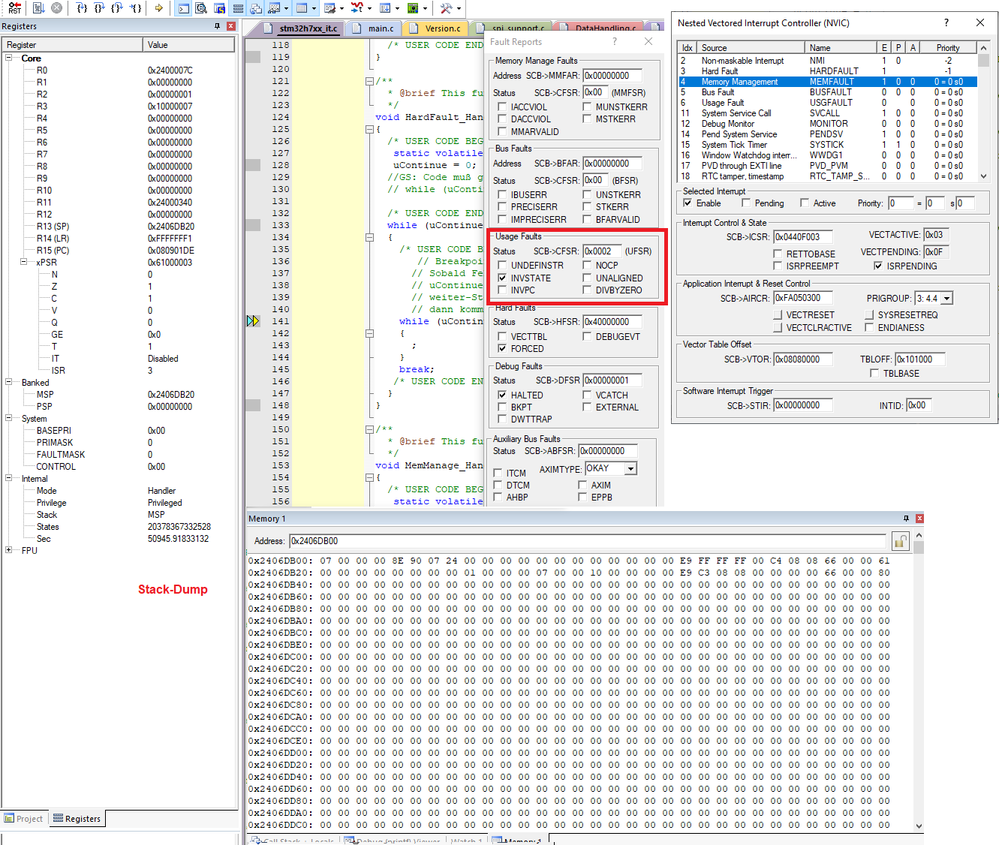Click the SCB->HFSR value field
Viewport: 999px width, 845px height.
point(612,322)
